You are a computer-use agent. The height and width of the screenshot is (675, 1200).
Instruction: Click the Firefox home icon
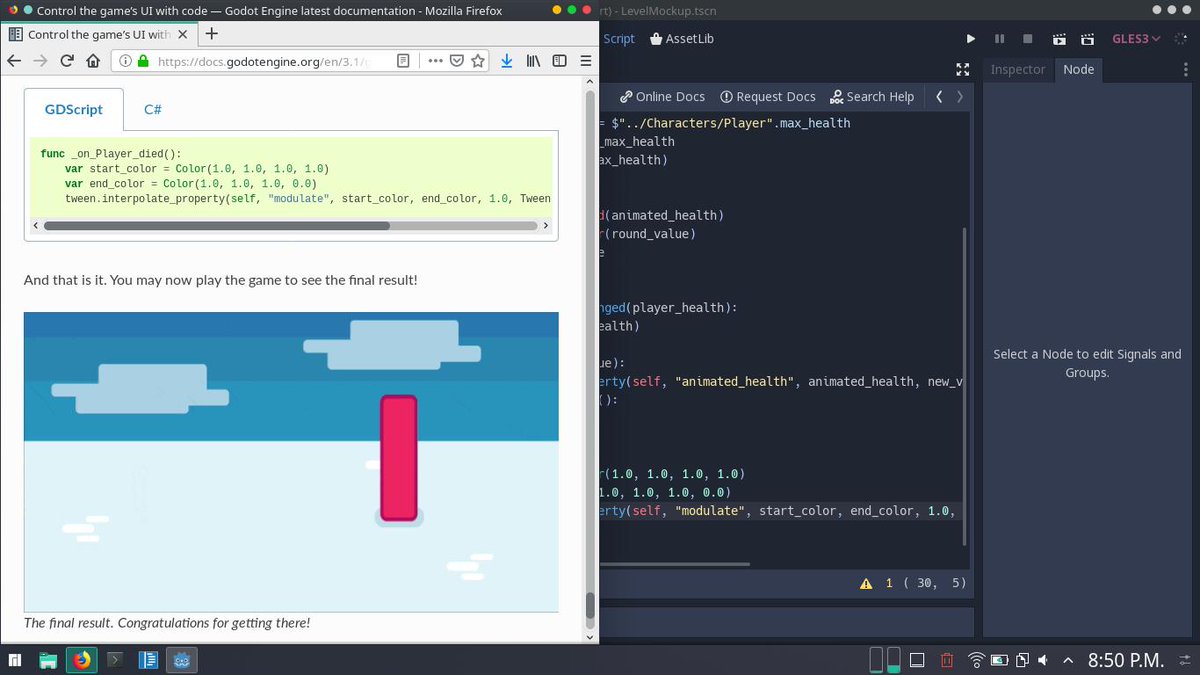(x=93, y=61)
